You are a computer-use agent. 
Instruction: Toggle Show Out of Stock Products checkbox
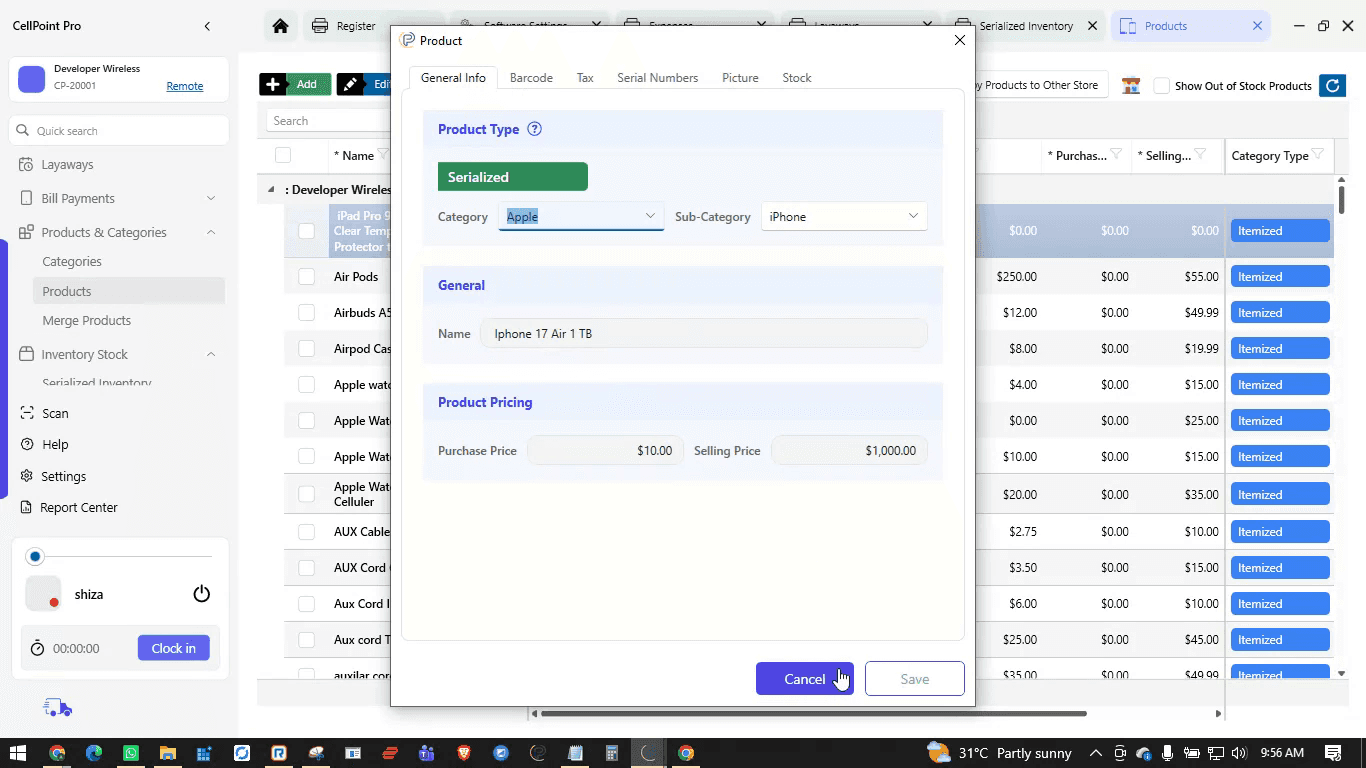click(x=1162, y=86)
